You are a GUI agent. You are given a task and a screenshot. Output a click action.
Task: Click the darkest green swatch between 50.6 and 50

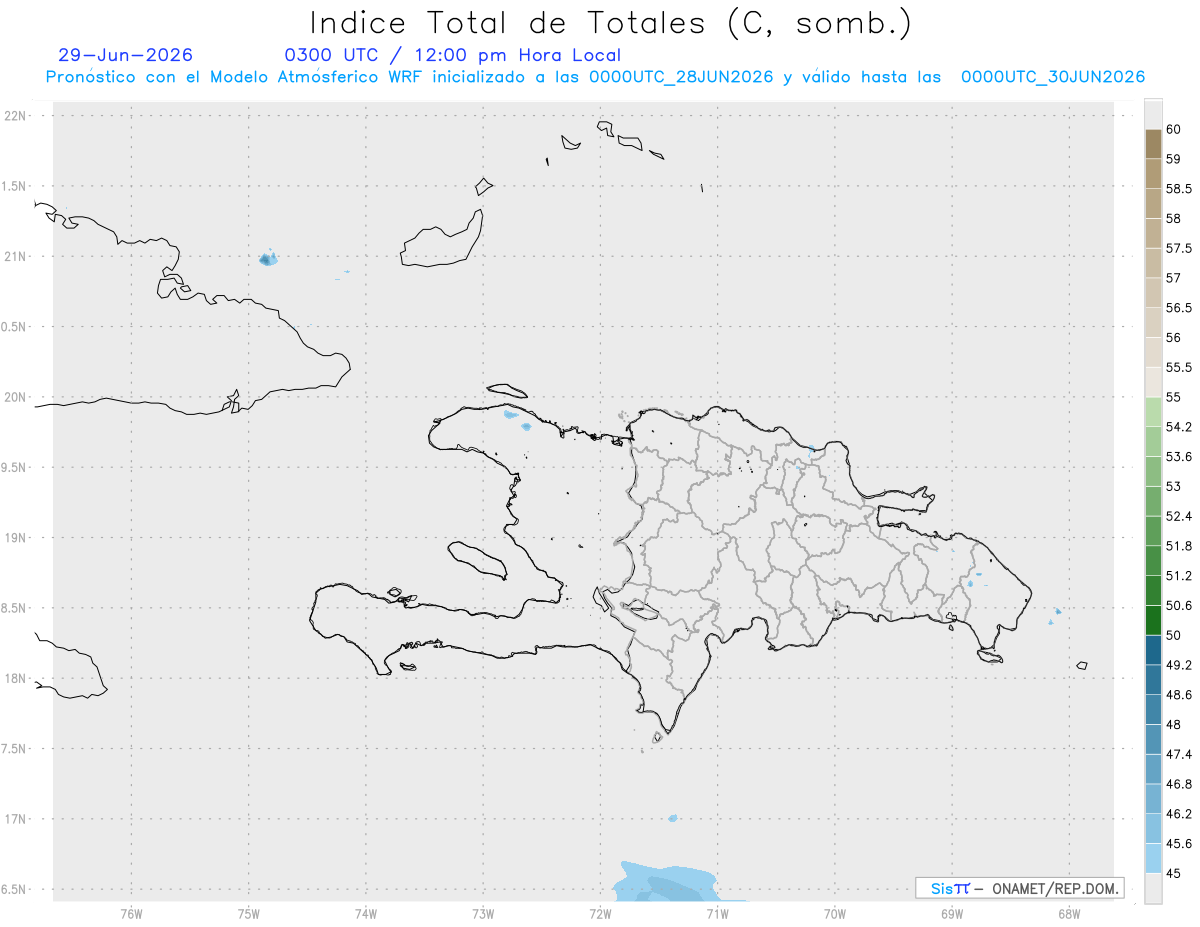click(x=1153, y=620)
